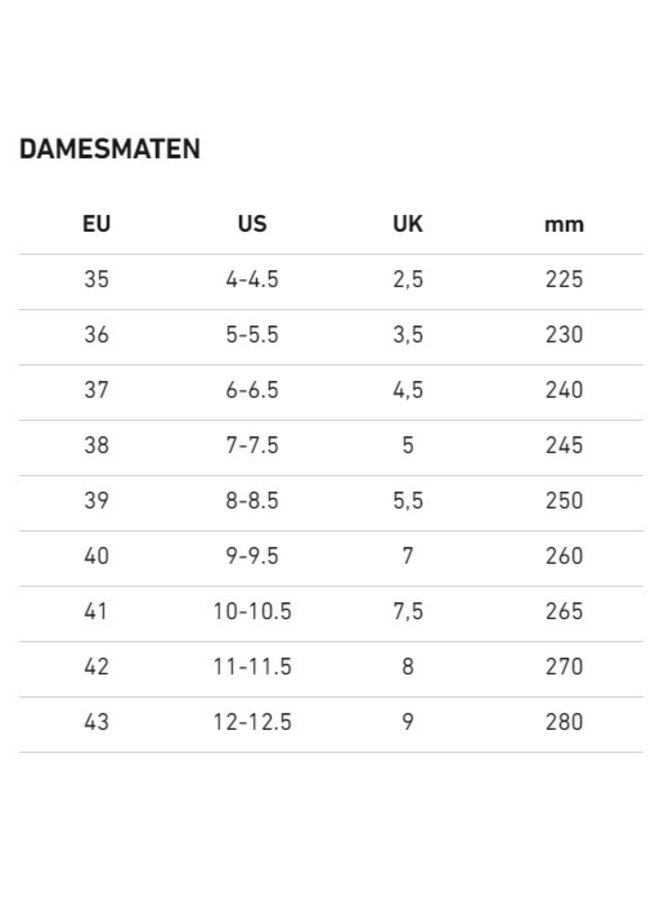Click the US column header
660x900 pixels.
(252, 224)
